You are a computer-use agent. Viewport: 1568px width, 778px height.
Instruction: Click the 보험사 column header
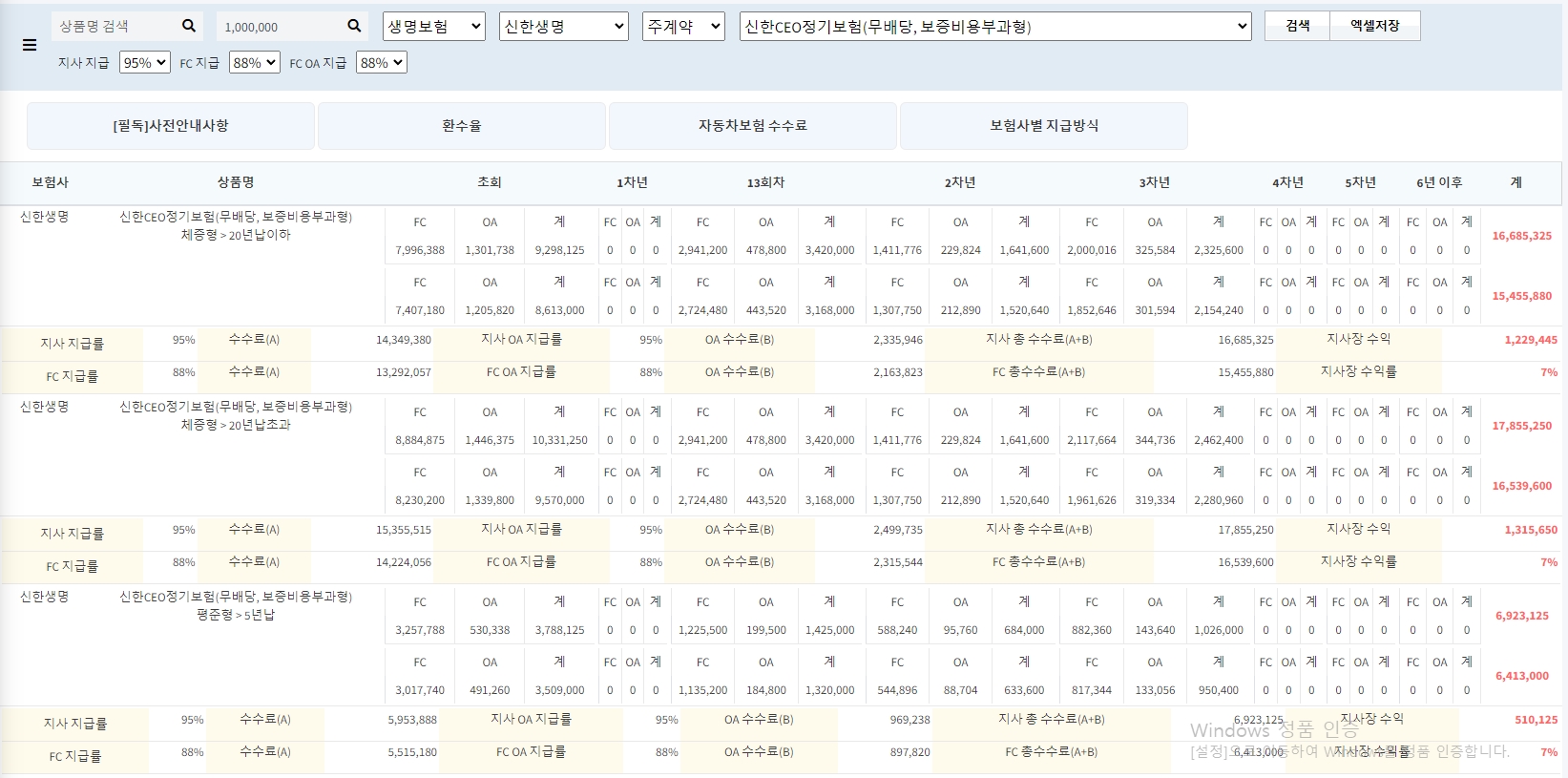coord(50,182)
